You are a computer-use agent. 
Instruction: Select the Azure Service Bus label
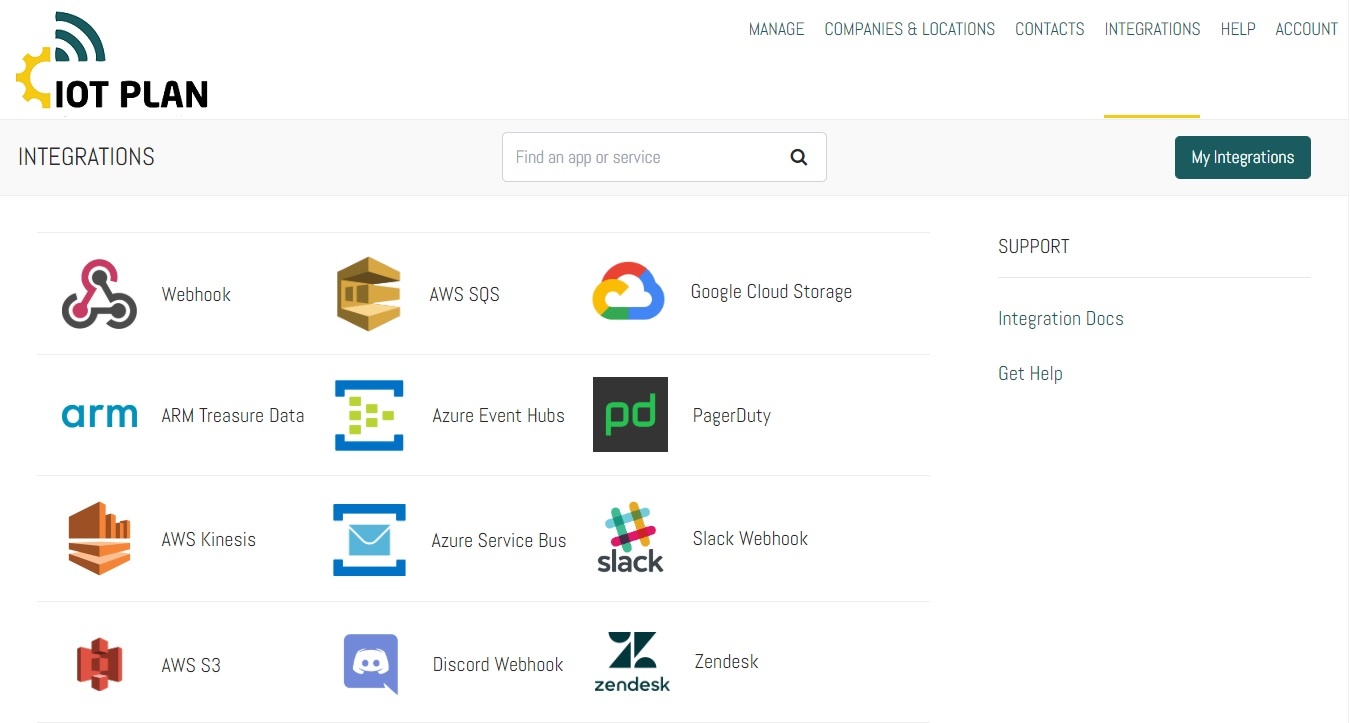coord(499,540)
